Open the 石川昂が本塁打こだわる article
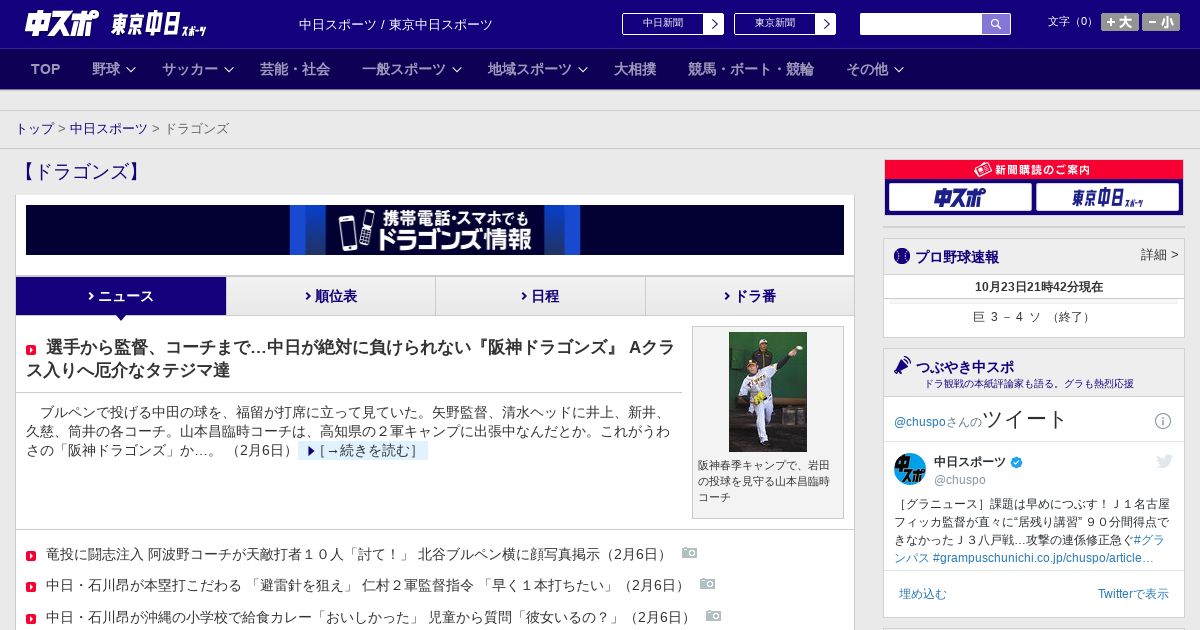1200x630 pixels. pyautogui.click(x=367, y=585)
